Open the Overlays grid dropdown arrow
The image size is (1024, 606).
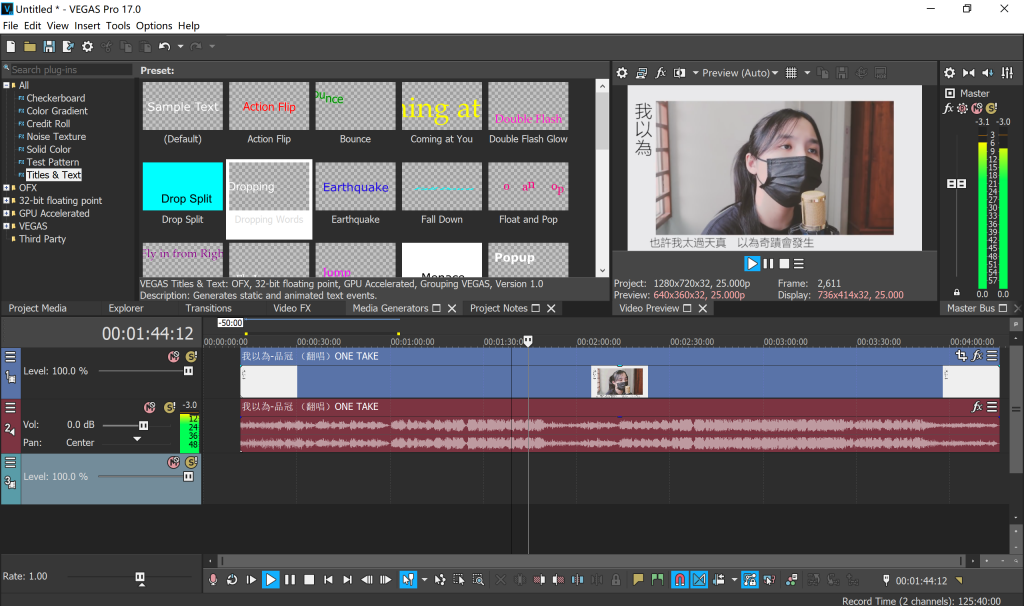click(x=807, y=72)
